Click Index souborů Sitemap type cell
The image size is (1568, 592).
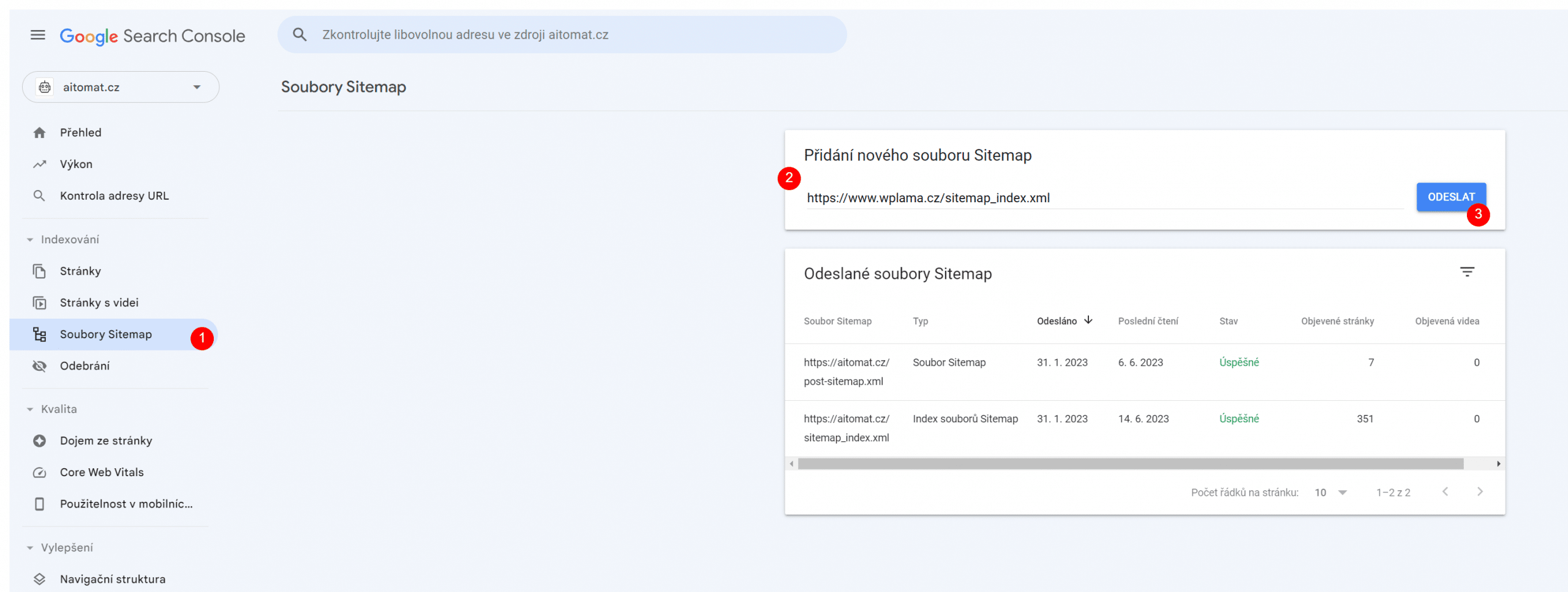click(x=965, y=419)
